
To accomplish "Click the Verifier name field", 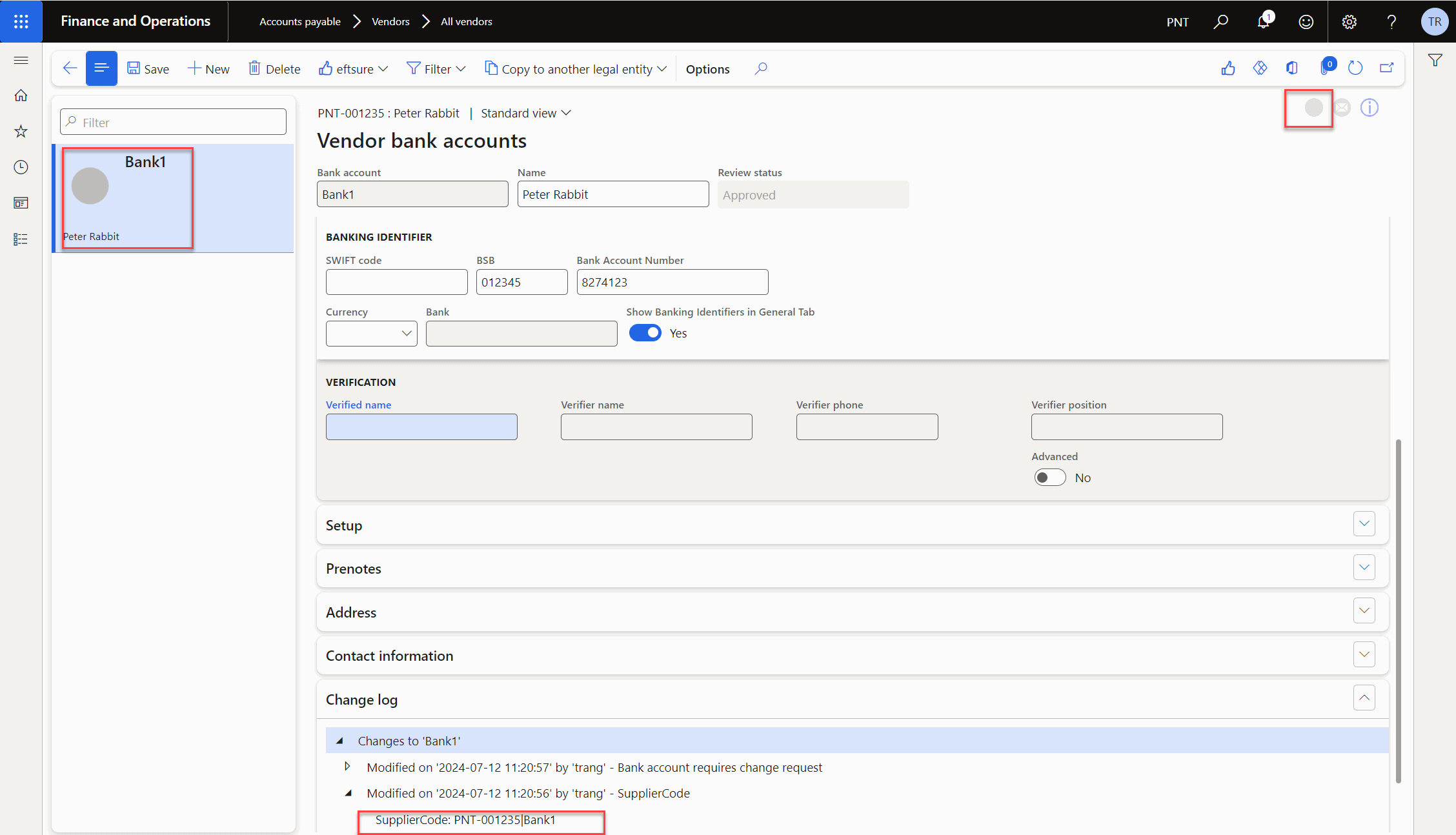I will click(x=656, y=427).
